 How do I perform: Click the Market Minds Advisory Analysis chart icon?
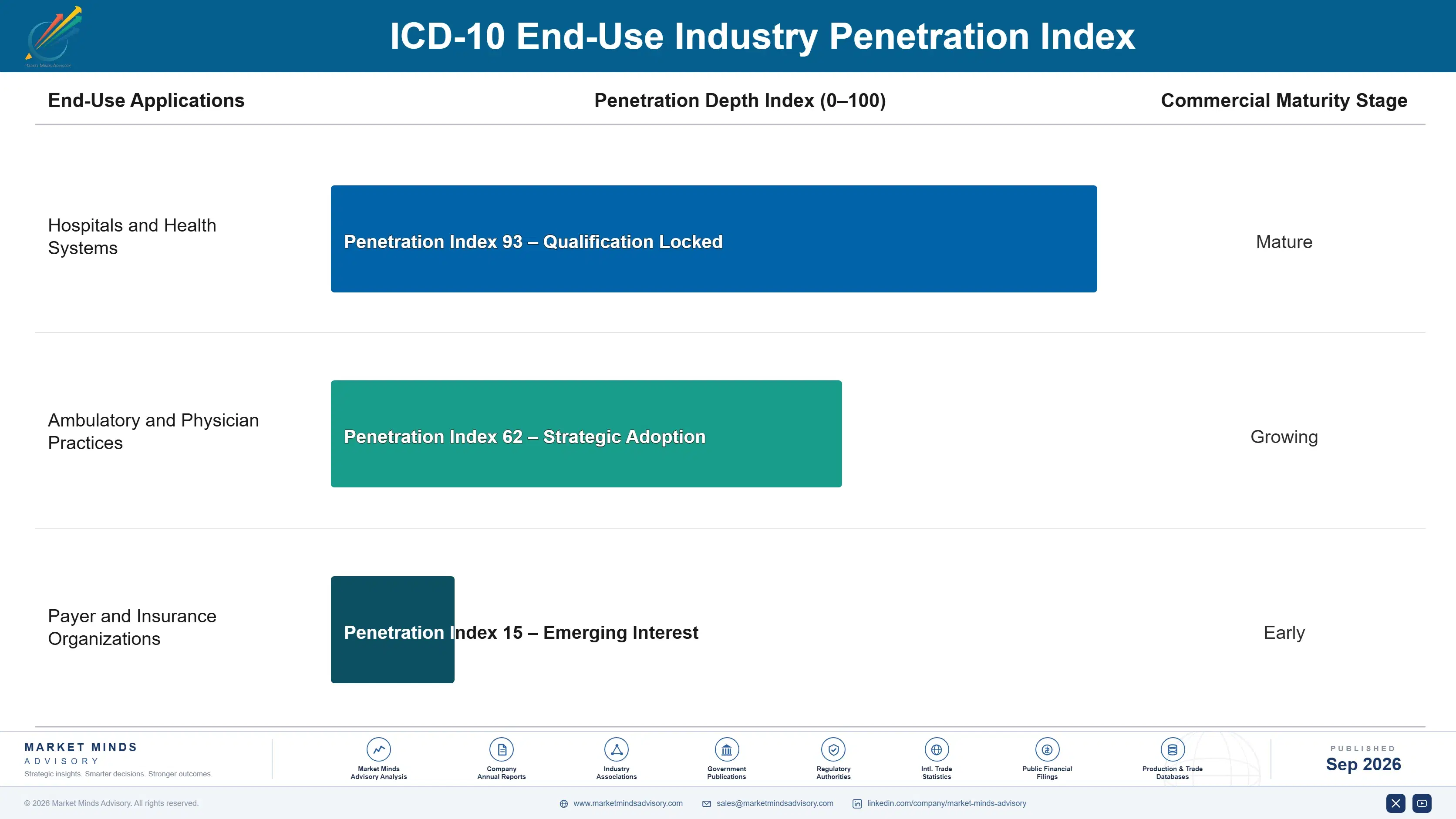click(379, 749)
